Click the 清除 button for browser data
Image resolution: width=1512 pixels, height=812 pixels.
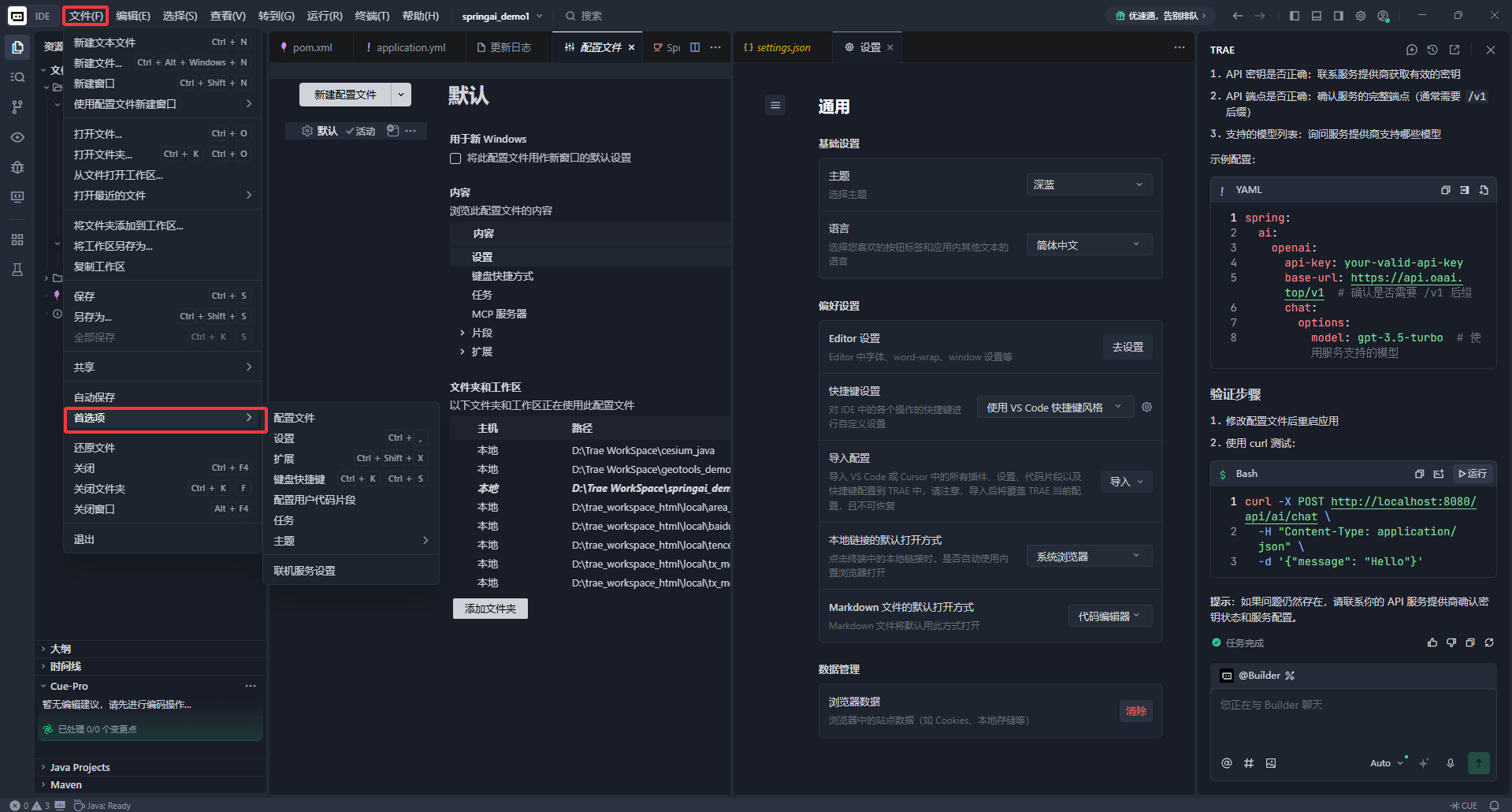point(1135,711)
